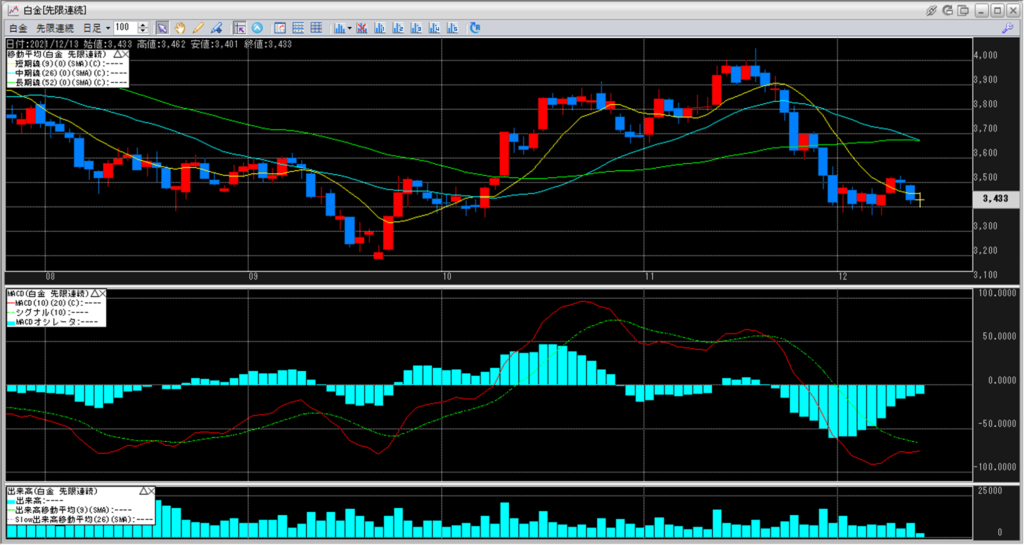Viewport: 1024px width, 545px height.
Task: Collapse the 移動平均 legend with its triangle
Action: point(118,54)
